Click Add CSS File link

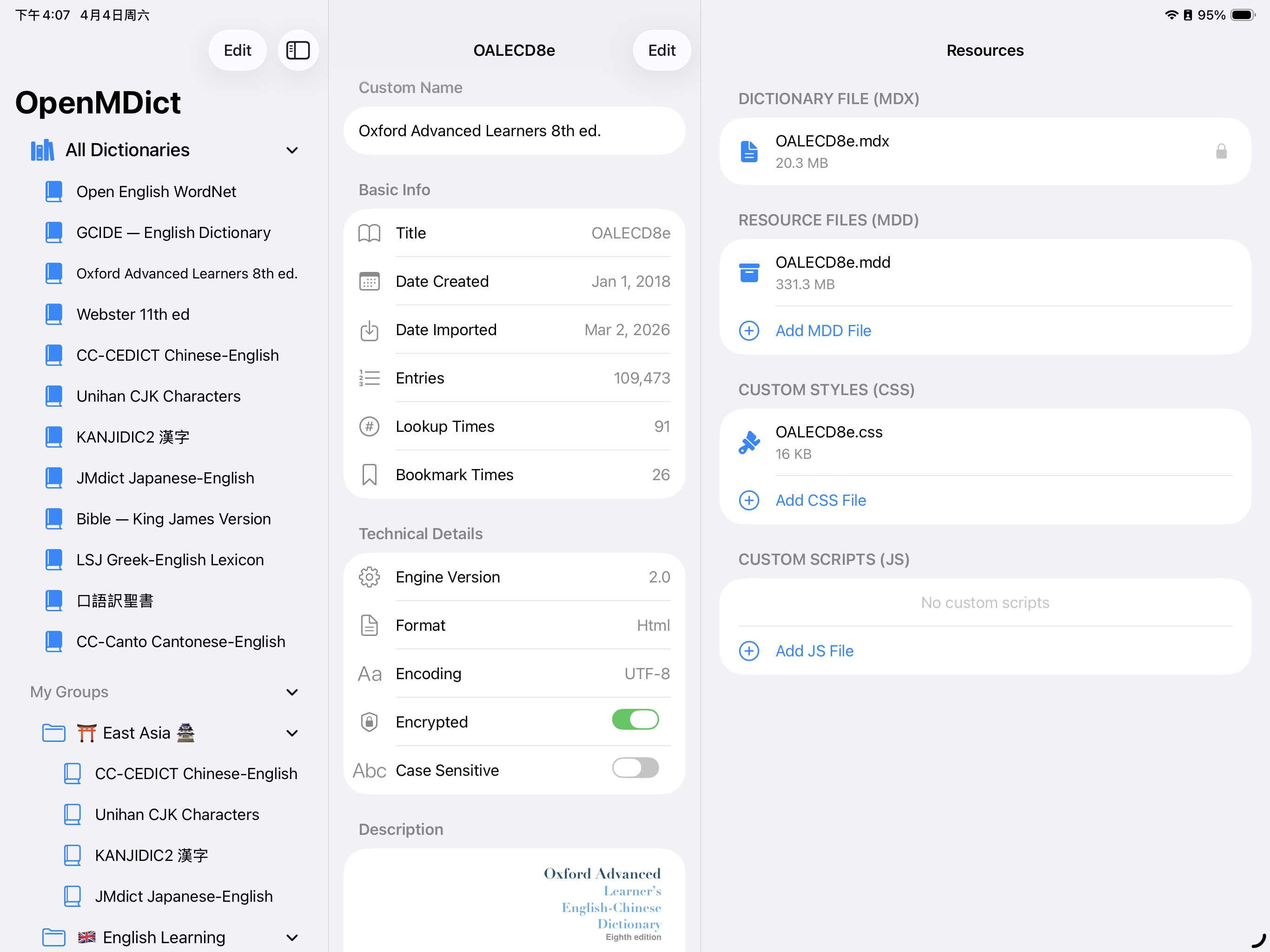pyautogui.click(x=820, y=500)
